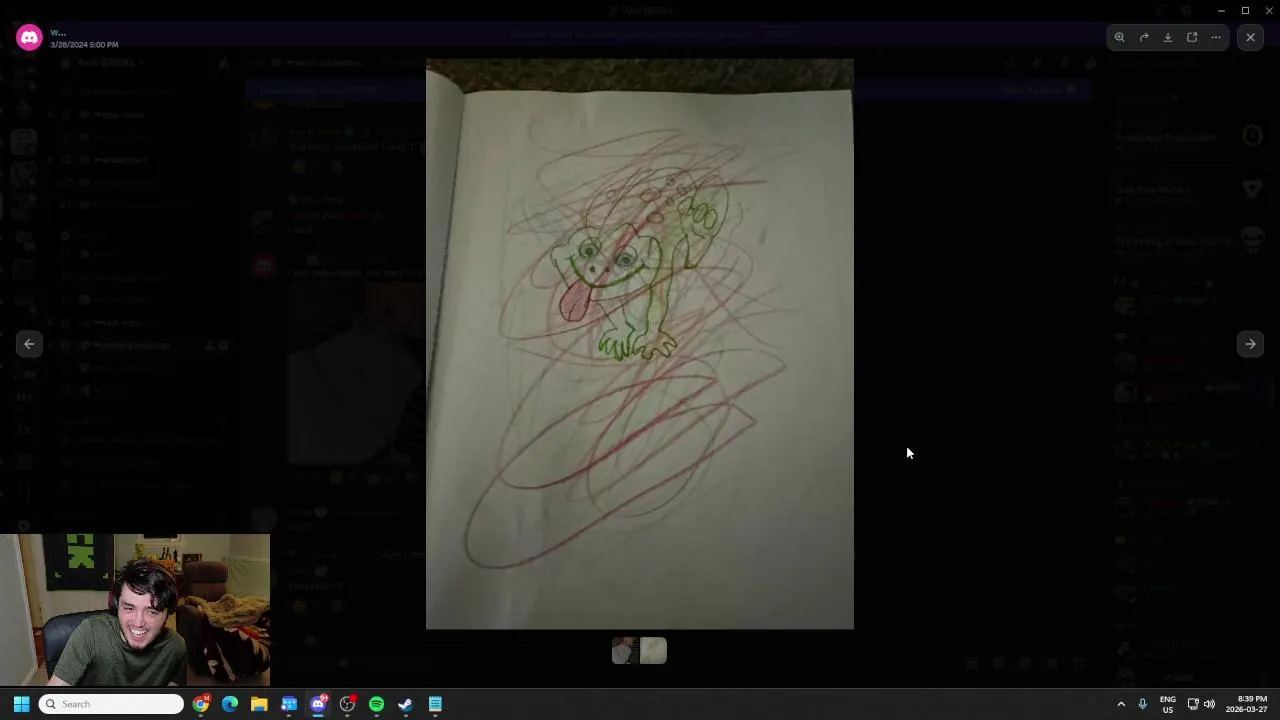
Task: Click the frog drawing image
Action: pyautogui.click(x=640, y=344)
